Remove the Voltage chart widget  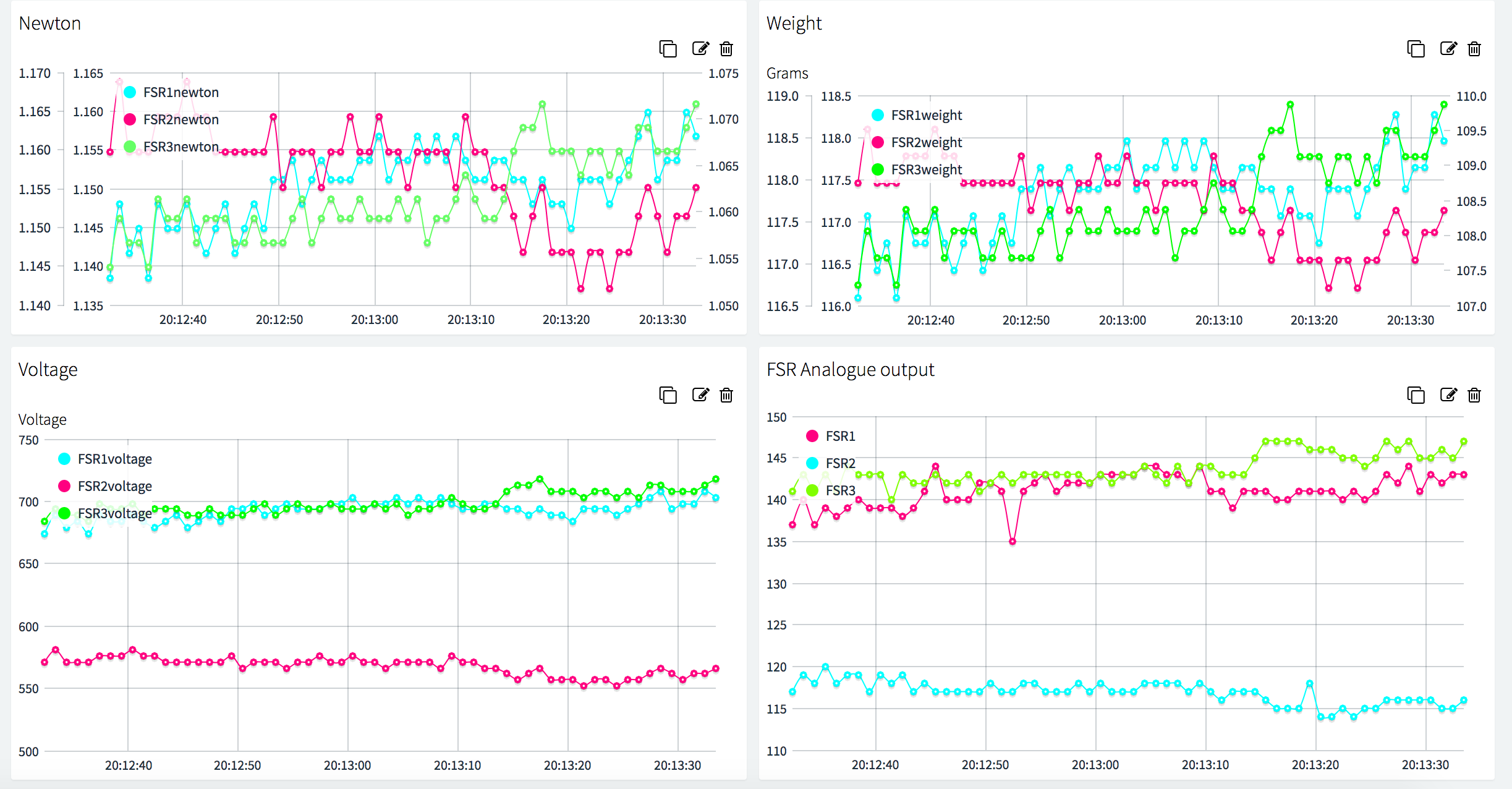pyautogui.click(x=726, y=395)
